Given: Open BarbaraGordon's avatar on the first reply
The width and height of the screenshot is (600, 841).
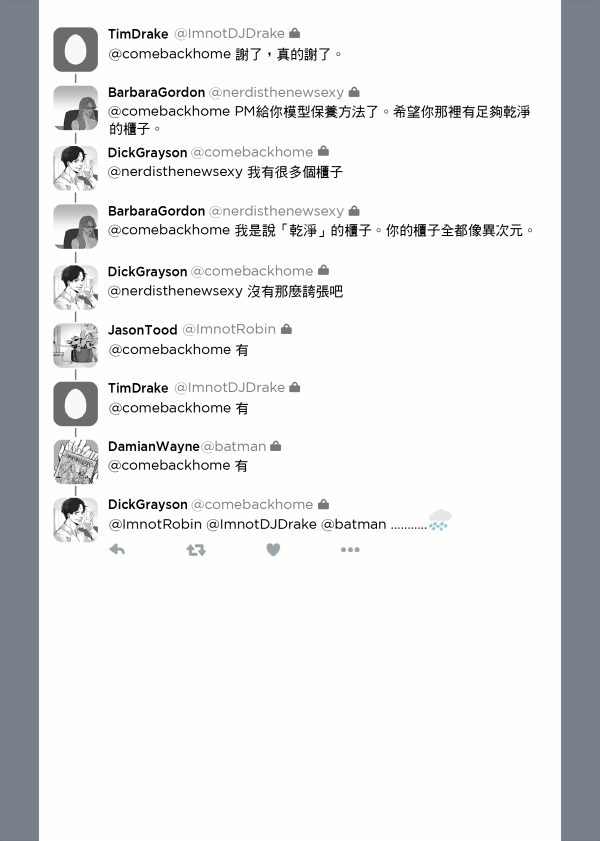Looking at the screenshot, I should coord(76,108).
